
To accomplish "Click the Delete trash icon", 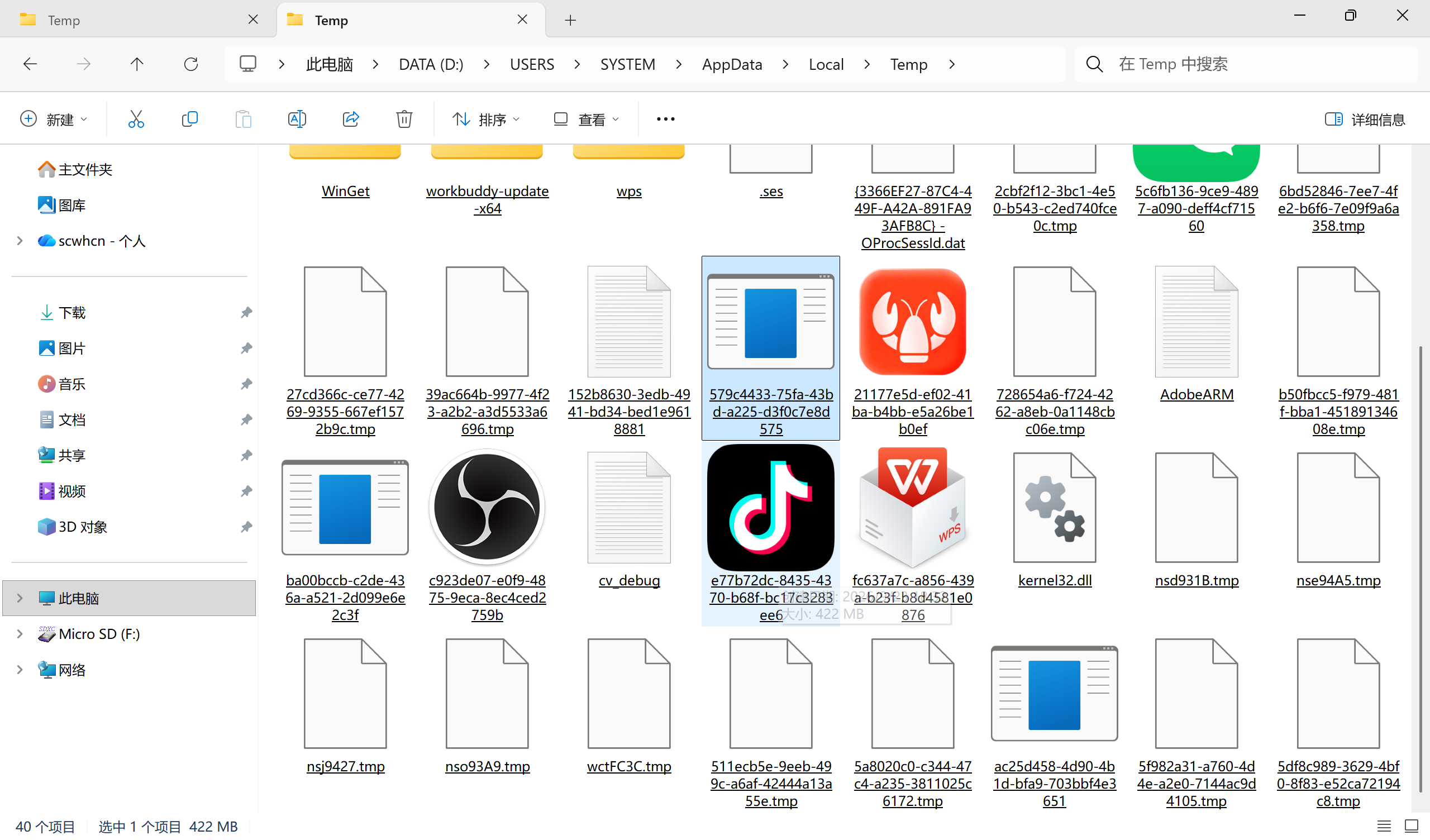I will coord(404,119).
